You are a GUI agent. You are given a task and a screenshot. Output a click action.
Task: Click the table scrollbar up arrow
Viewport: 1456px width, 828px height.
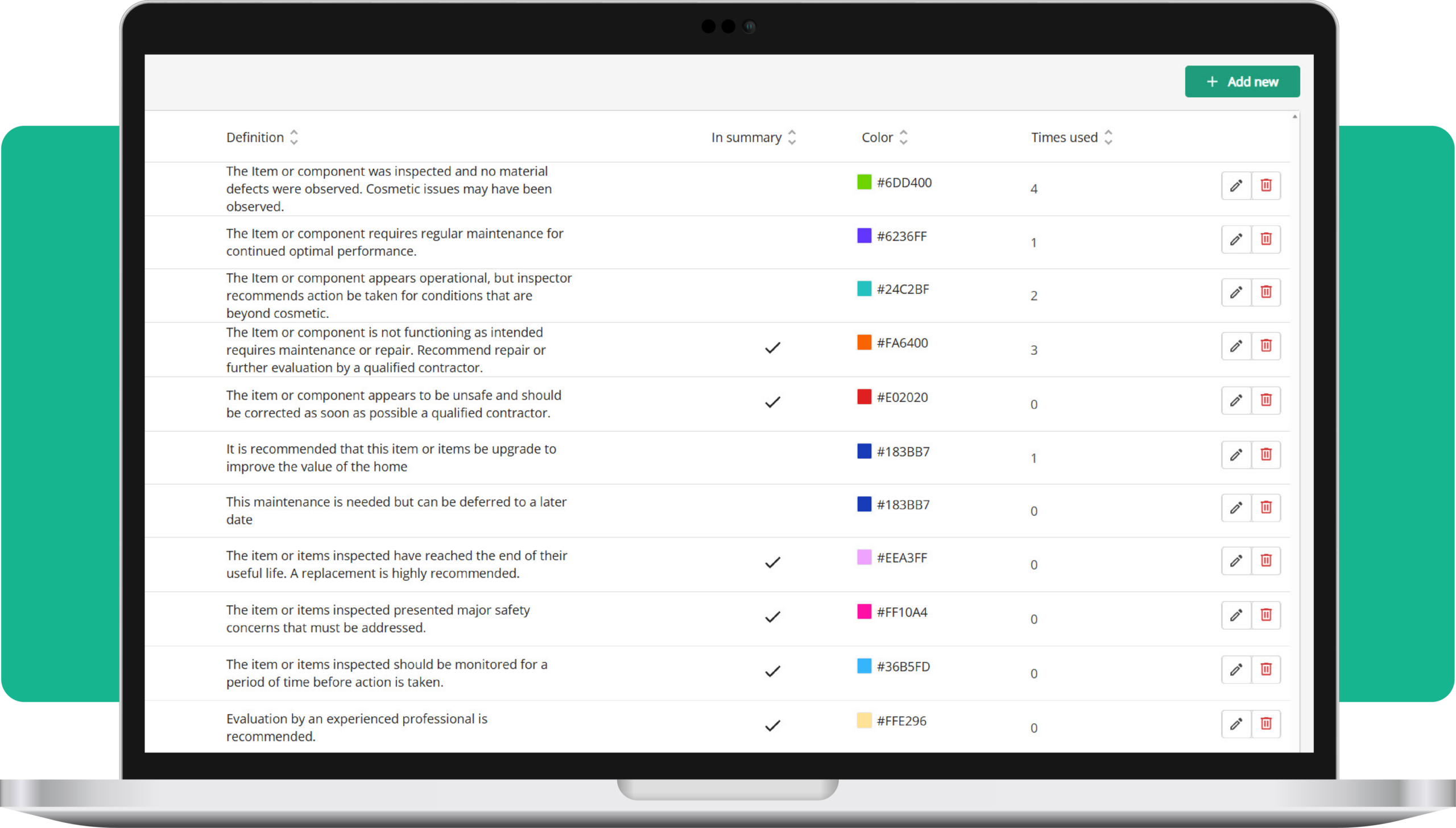(x=1294, y=117)
